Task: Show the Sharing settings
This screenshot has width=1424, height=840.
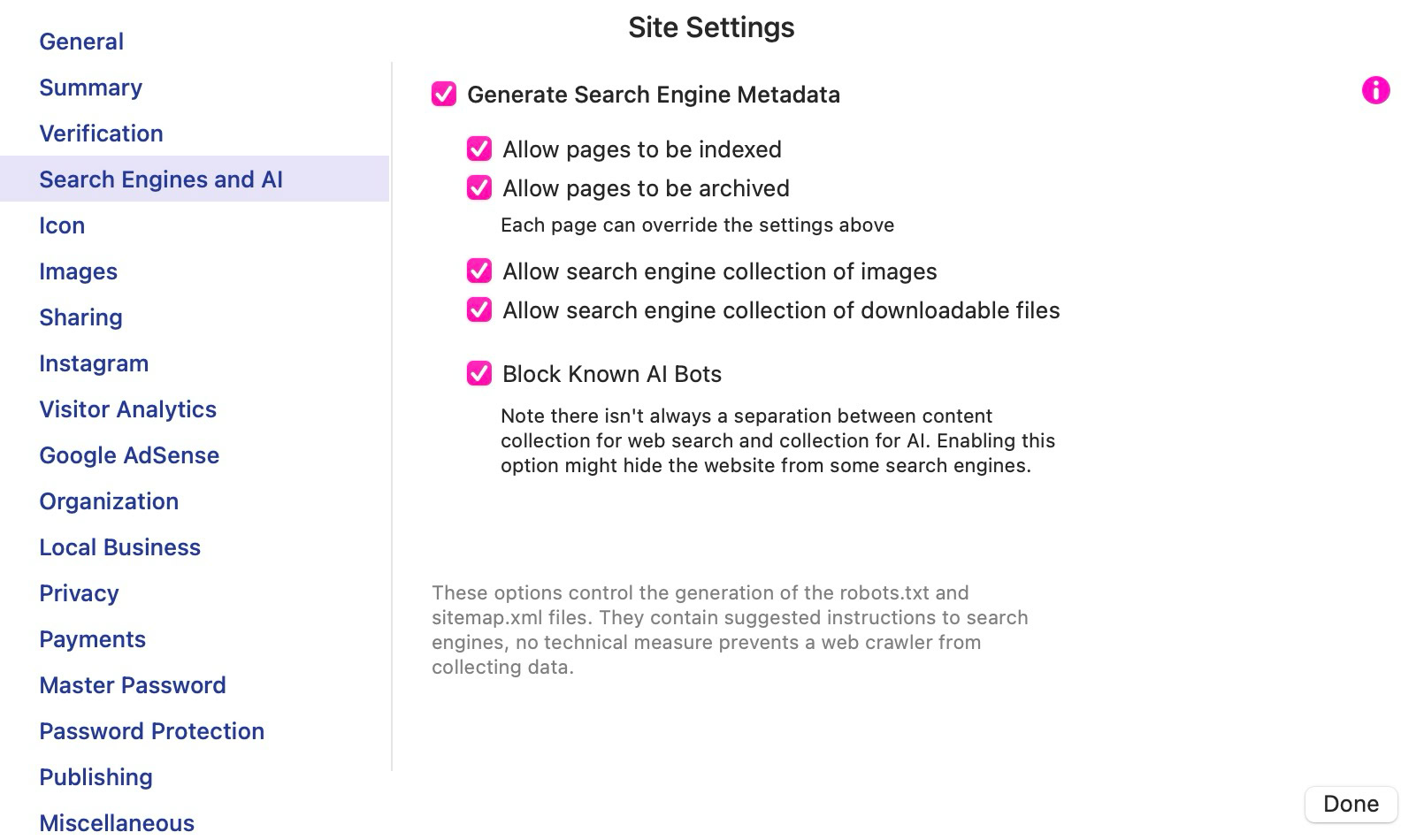Action: click(80, 317)
